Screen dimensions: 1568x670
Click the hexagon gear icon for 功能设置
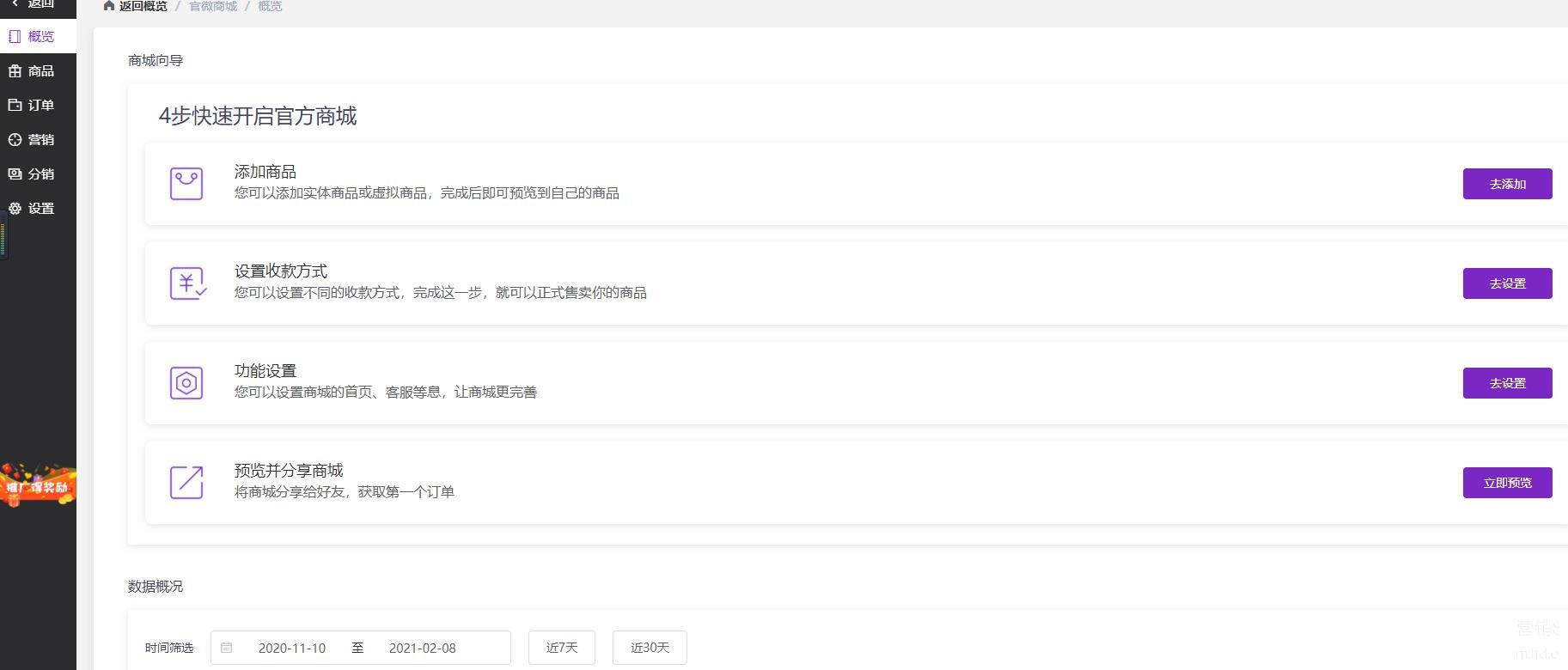click(186, 383)
